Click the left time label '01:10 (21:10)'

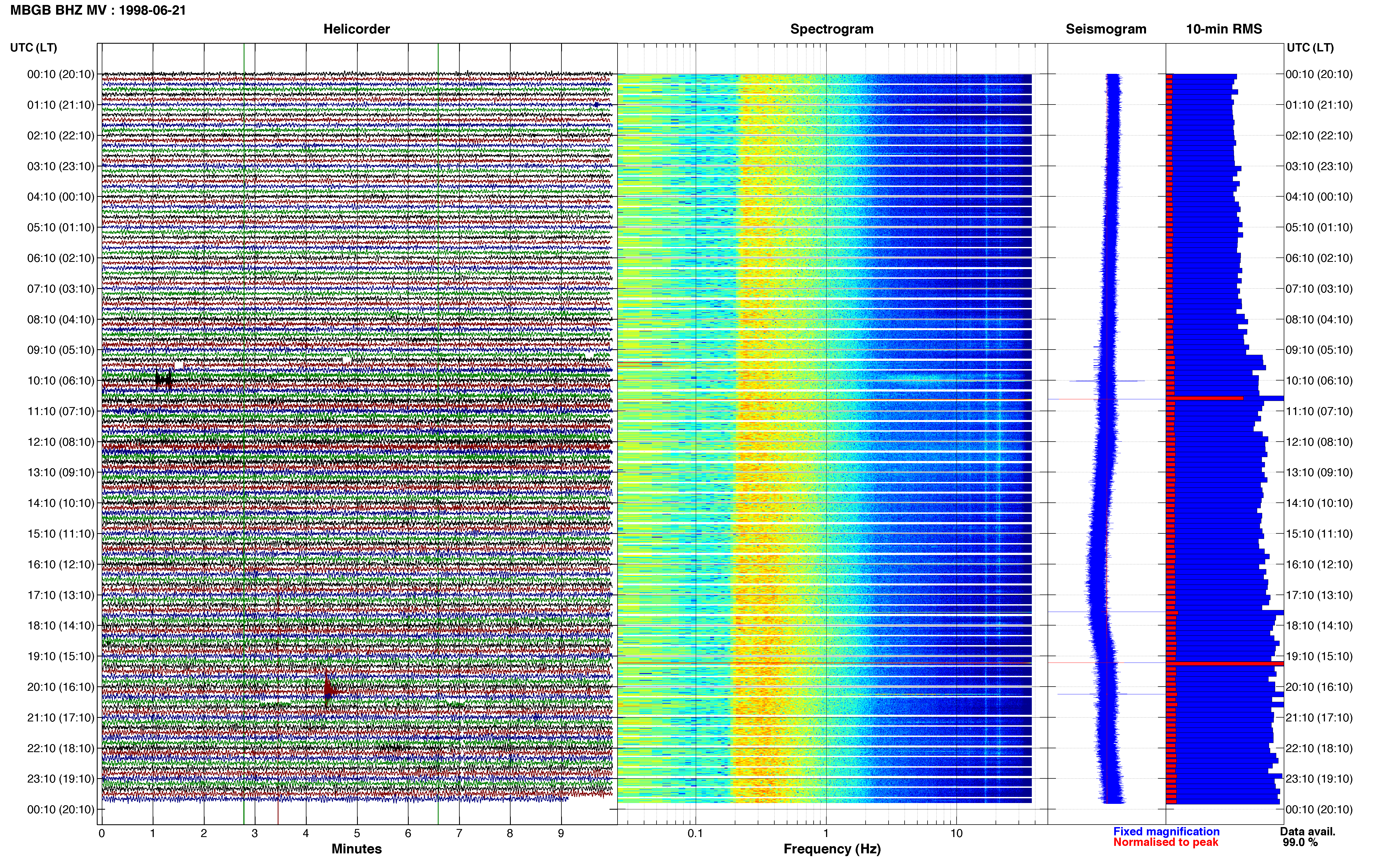tap(61, 105)
